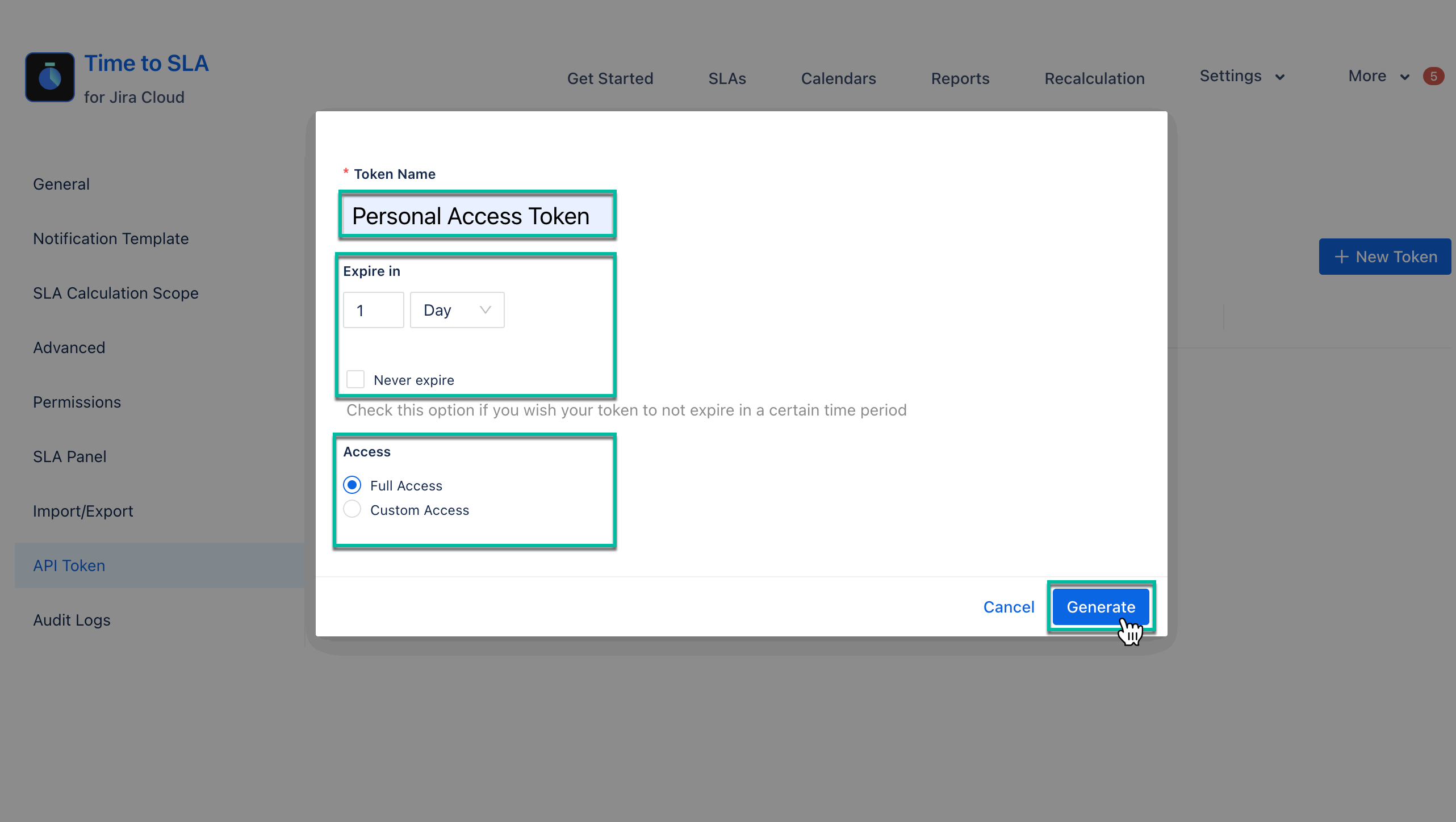
Task: Click the Token Name input field
Action: coord(477,216)
